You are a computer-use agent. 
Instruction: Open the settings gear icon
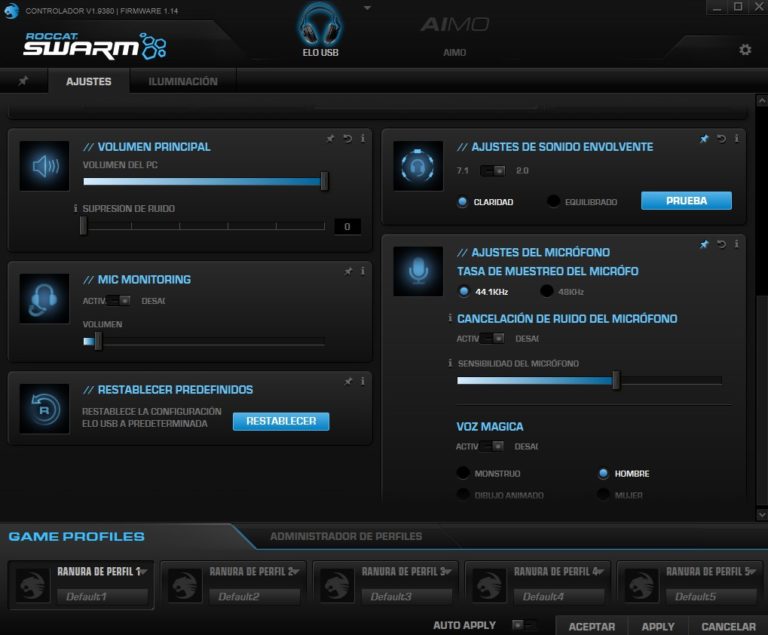745,50
